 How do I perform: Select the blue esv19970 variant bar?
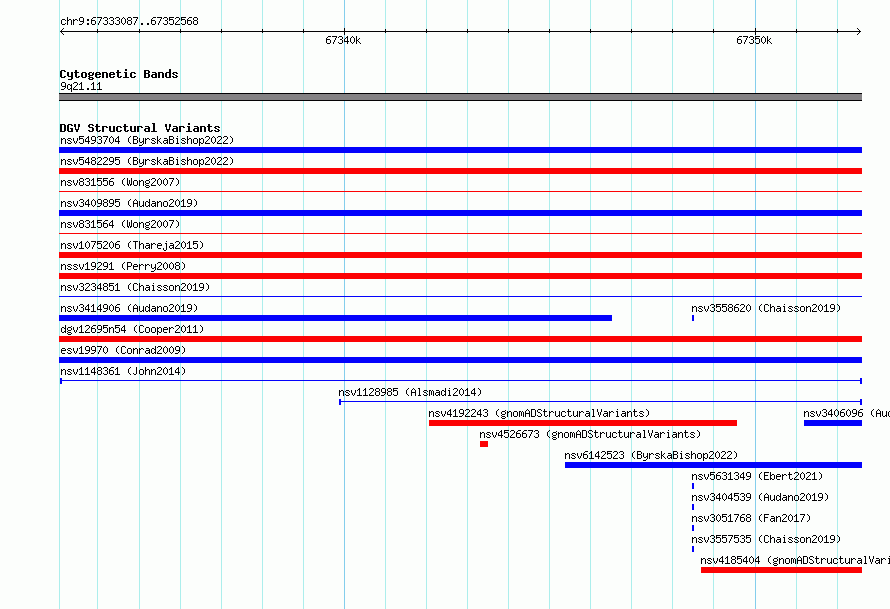point(460,360)
